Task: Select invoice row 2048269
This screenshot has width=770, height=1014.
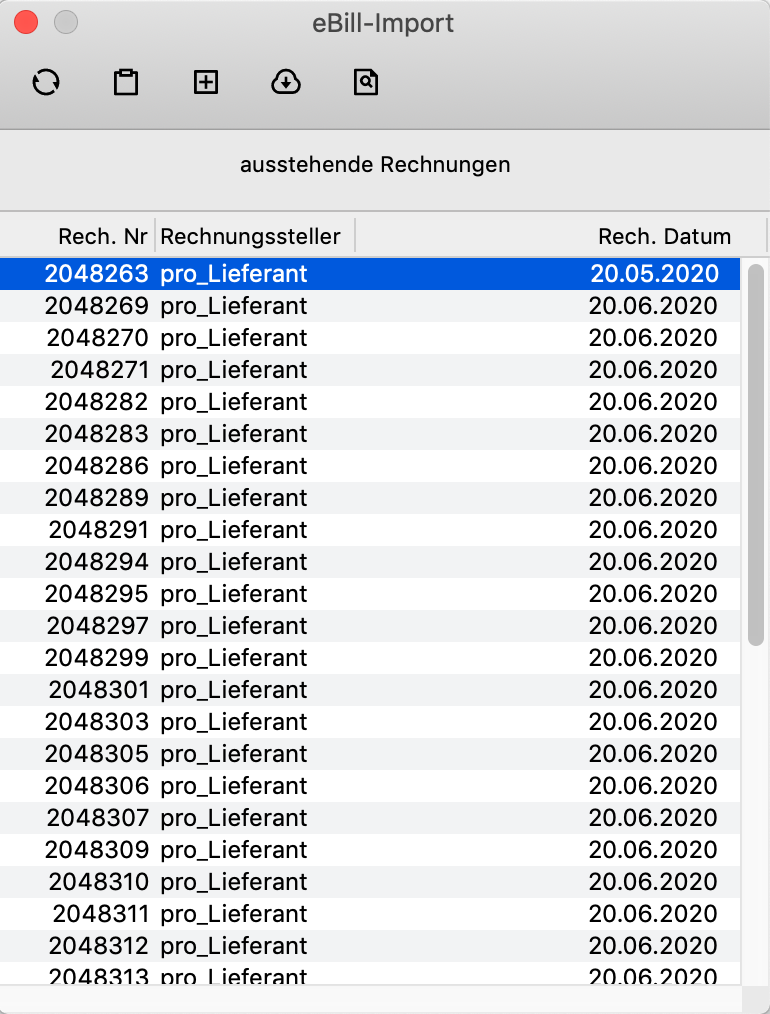Action: point(370,306)
